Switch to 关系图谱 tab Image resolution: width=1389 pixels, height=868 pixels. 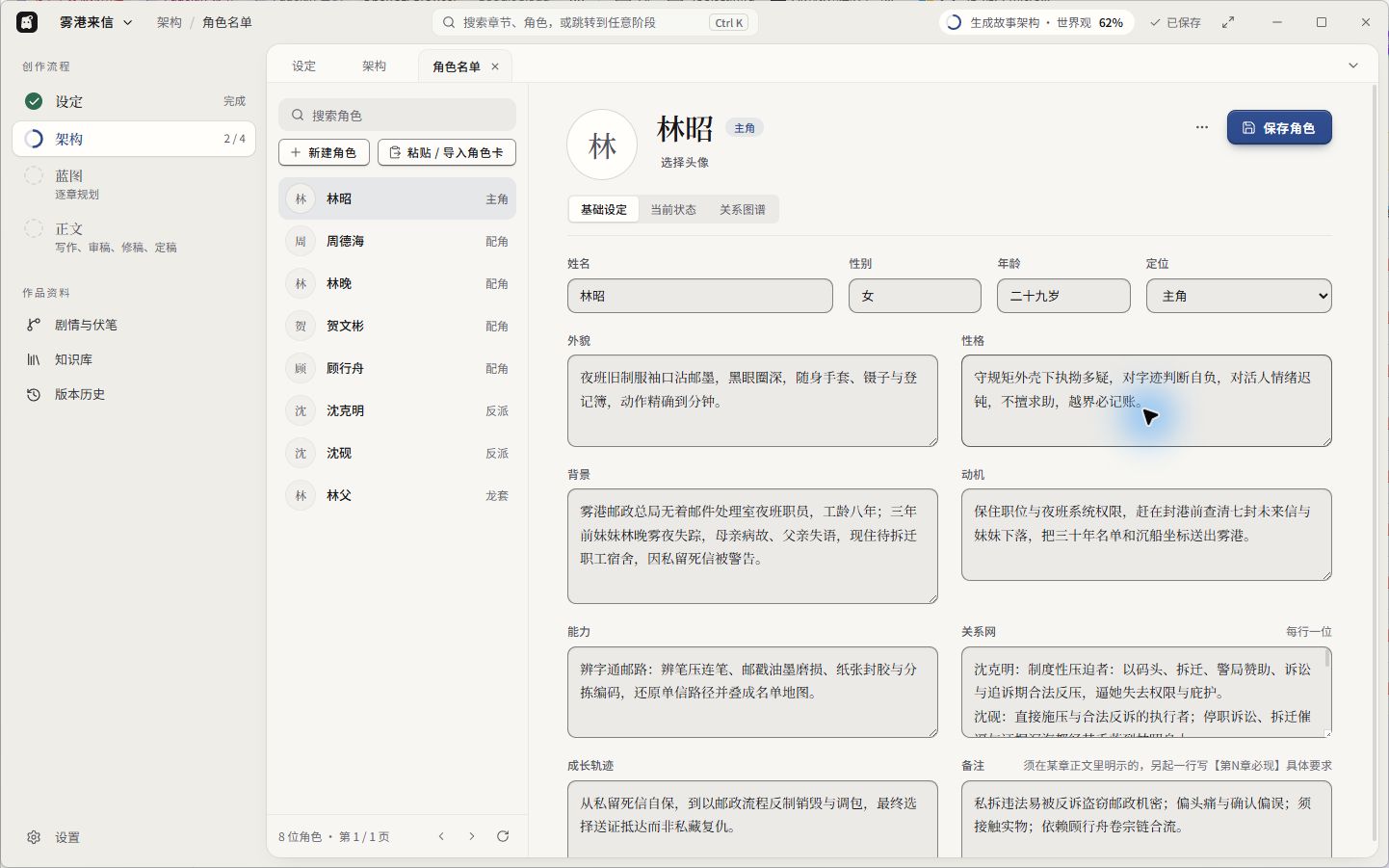[743, 209]
